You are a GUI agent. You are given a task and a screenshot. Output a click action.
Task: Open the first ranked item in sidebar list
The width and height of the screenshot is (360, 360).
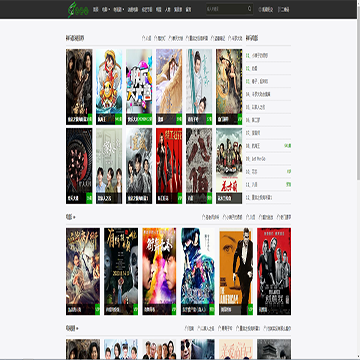click(x=257, y=56)
